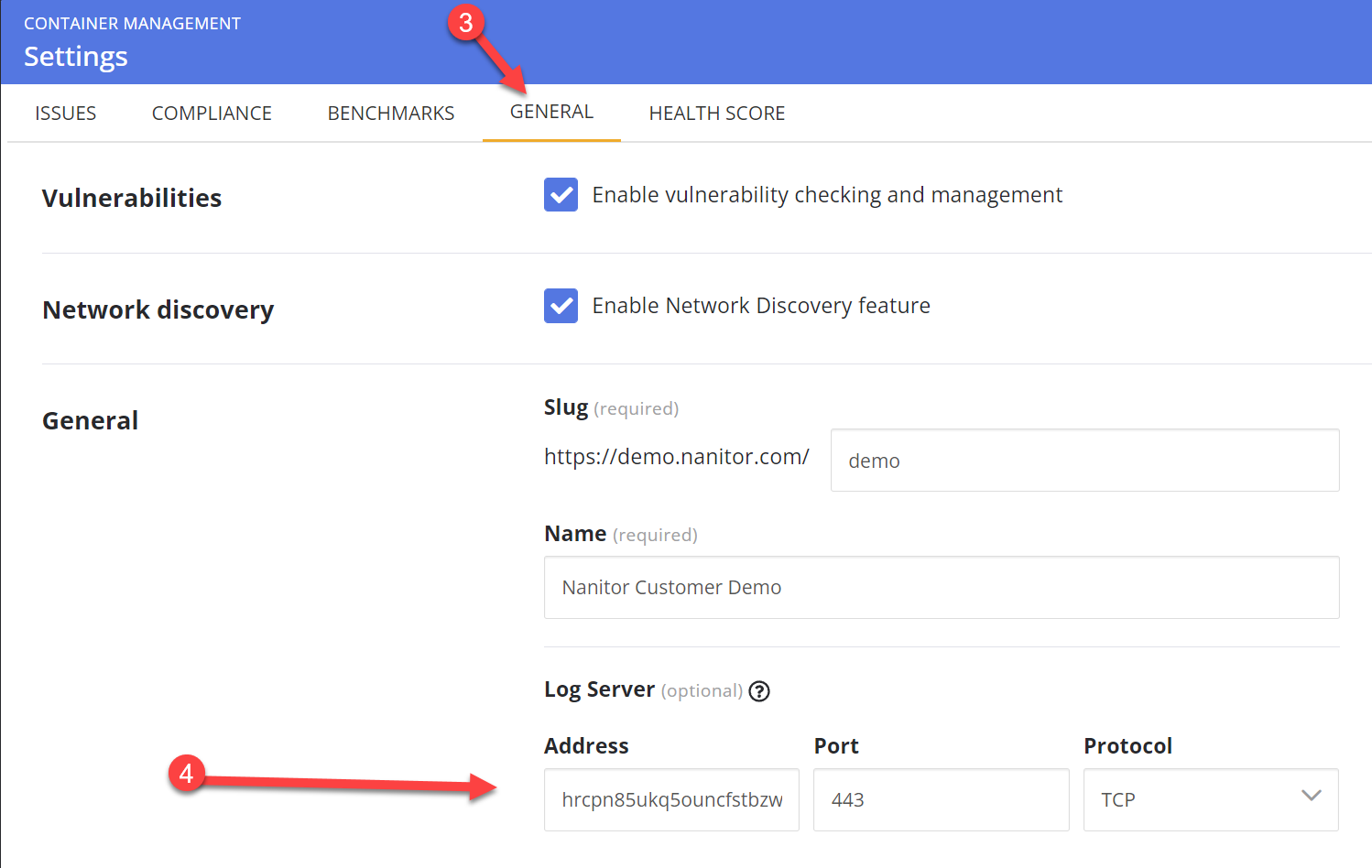1372x868 pixels.
Task: Open the Compliance tab
Action: [212, 114]
